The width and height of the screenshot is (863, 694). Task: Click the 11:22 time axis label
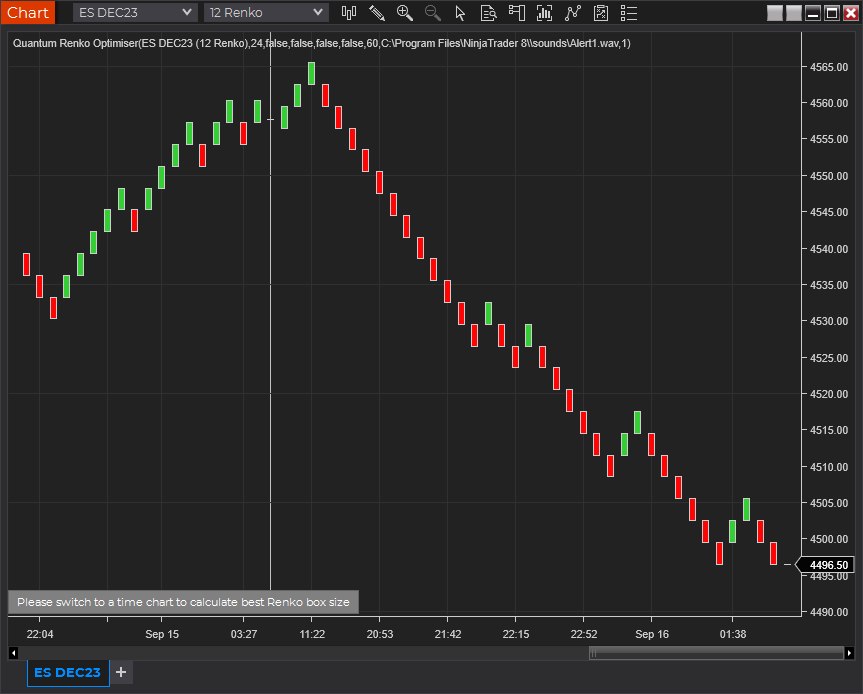tap(312, 634)
